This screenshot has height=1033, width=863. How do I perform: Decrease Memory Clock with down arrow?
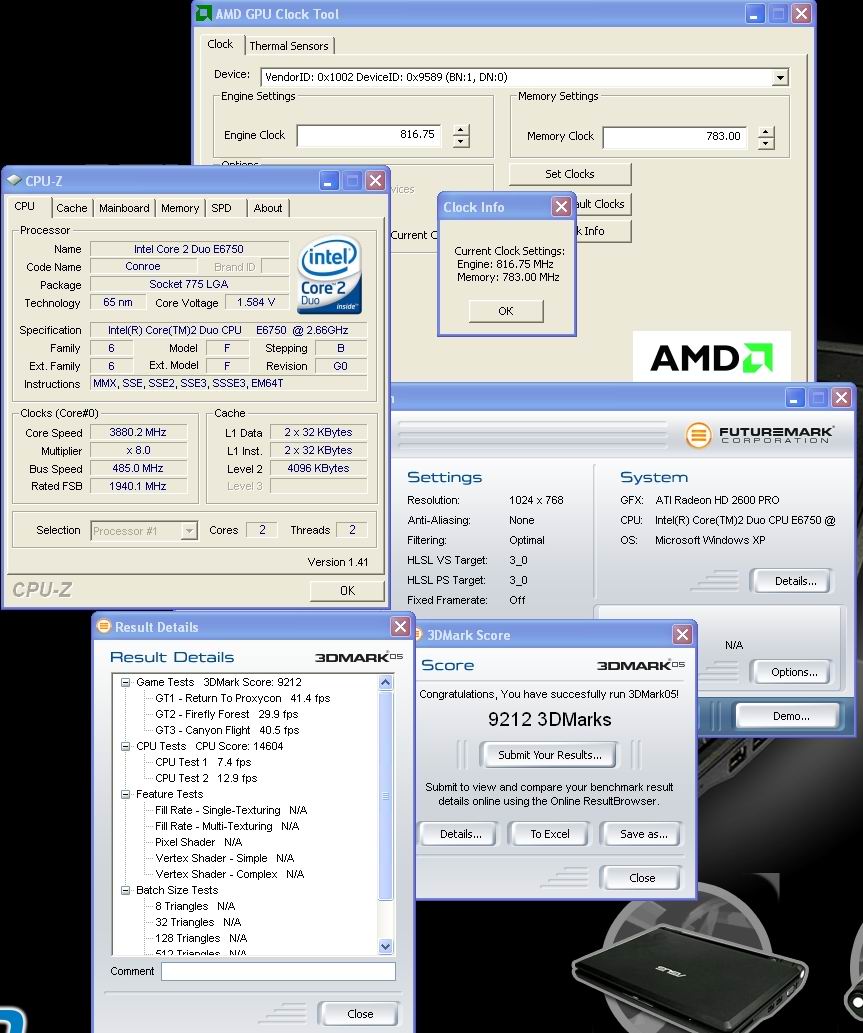[x=766, y=144]
